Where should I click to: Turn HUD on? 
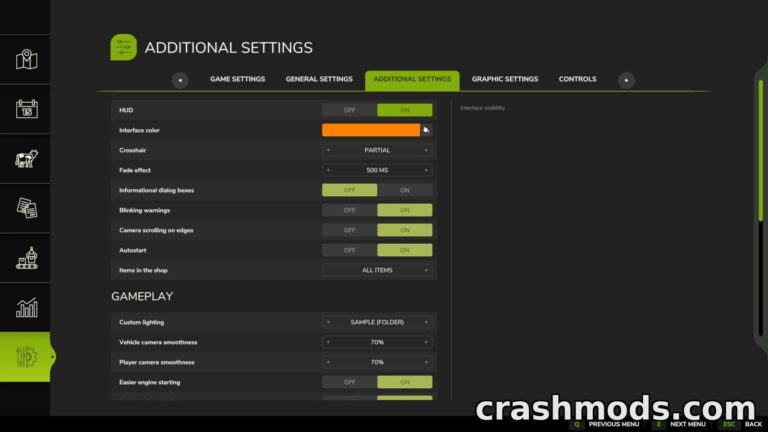[405, 110]
